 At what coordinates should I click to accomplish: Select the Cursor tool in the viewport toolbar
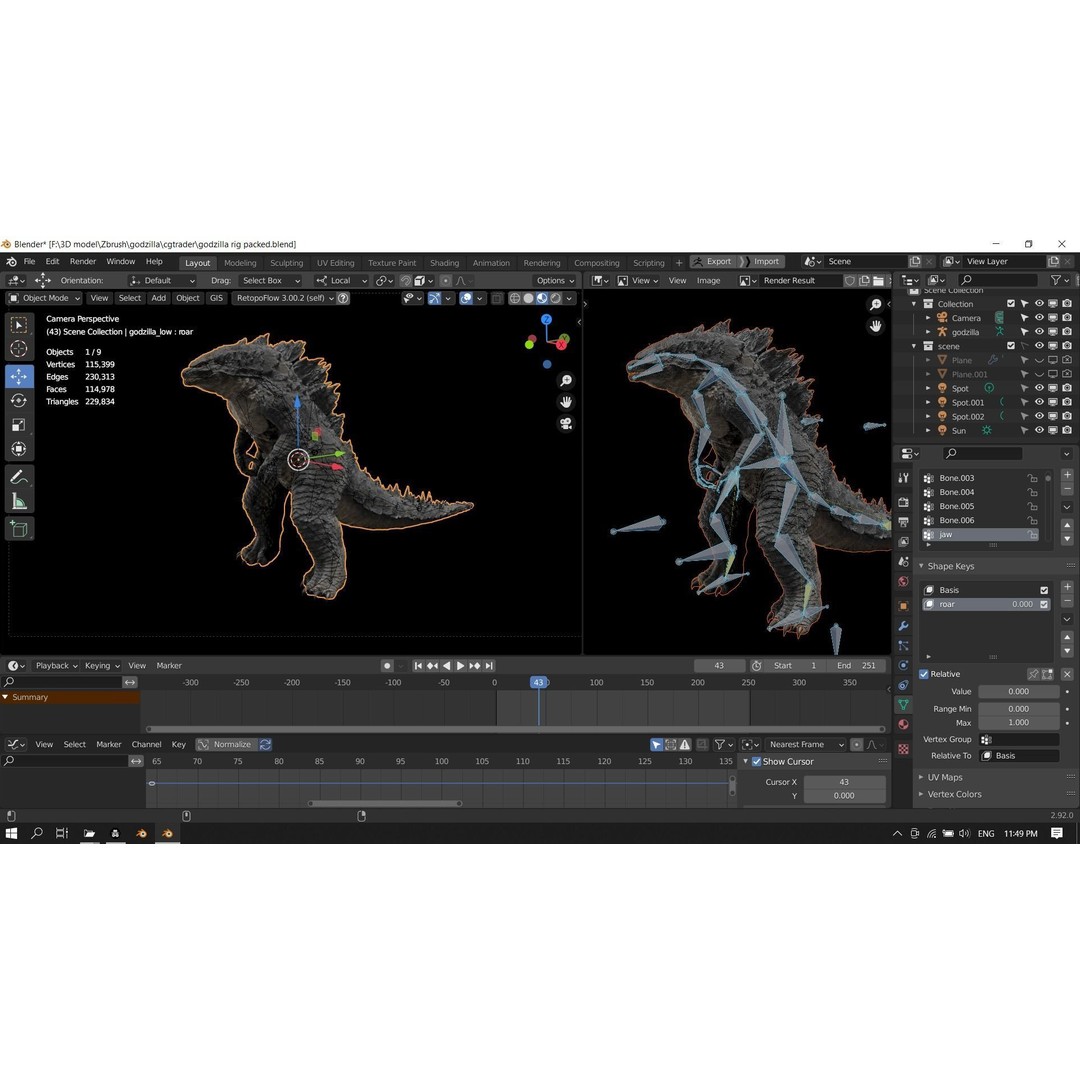click(19, 349)
